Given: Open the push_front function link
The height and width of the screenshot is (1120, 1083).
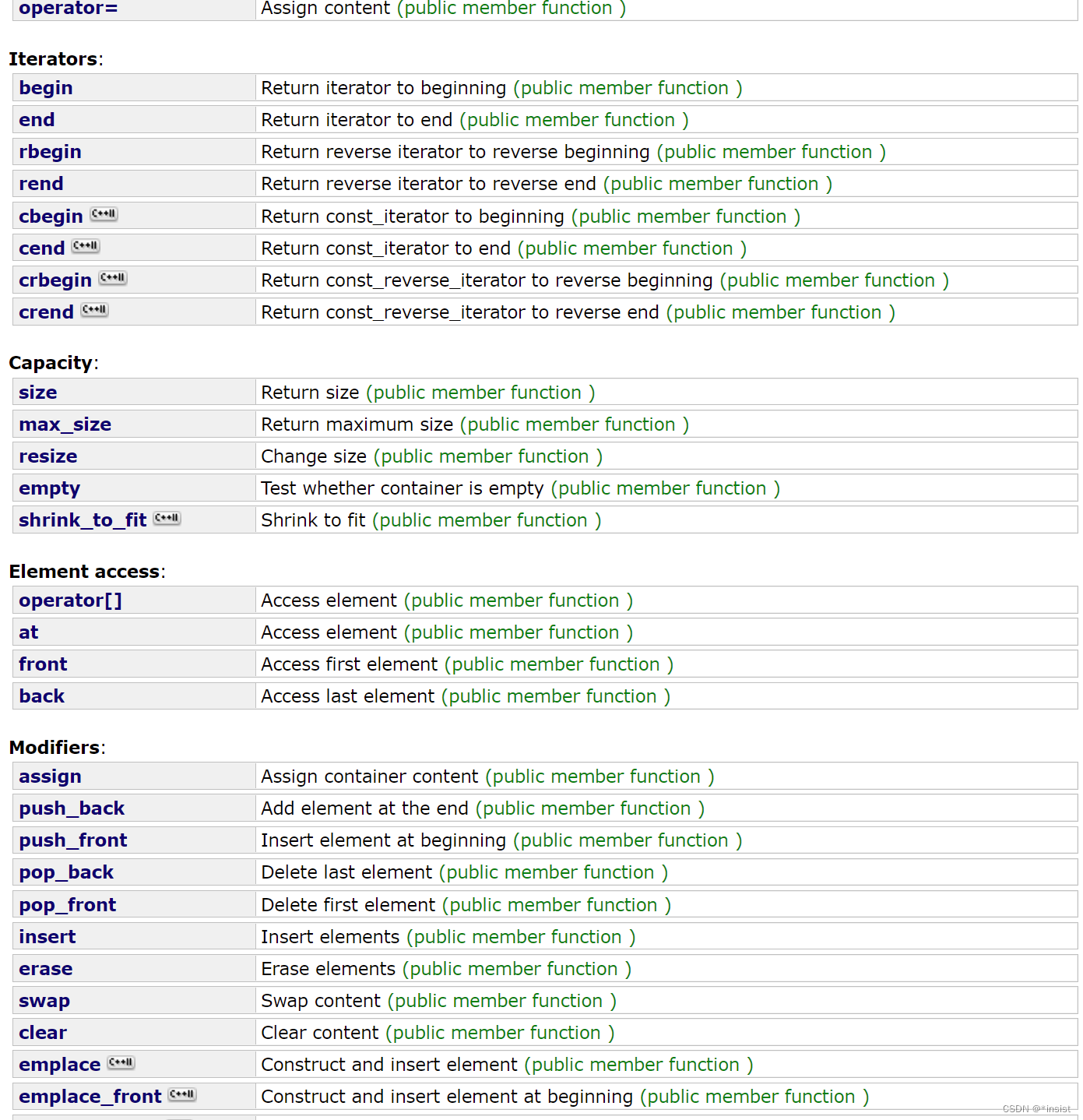Looking at the screenshot, I should click(x=73, y=840).
